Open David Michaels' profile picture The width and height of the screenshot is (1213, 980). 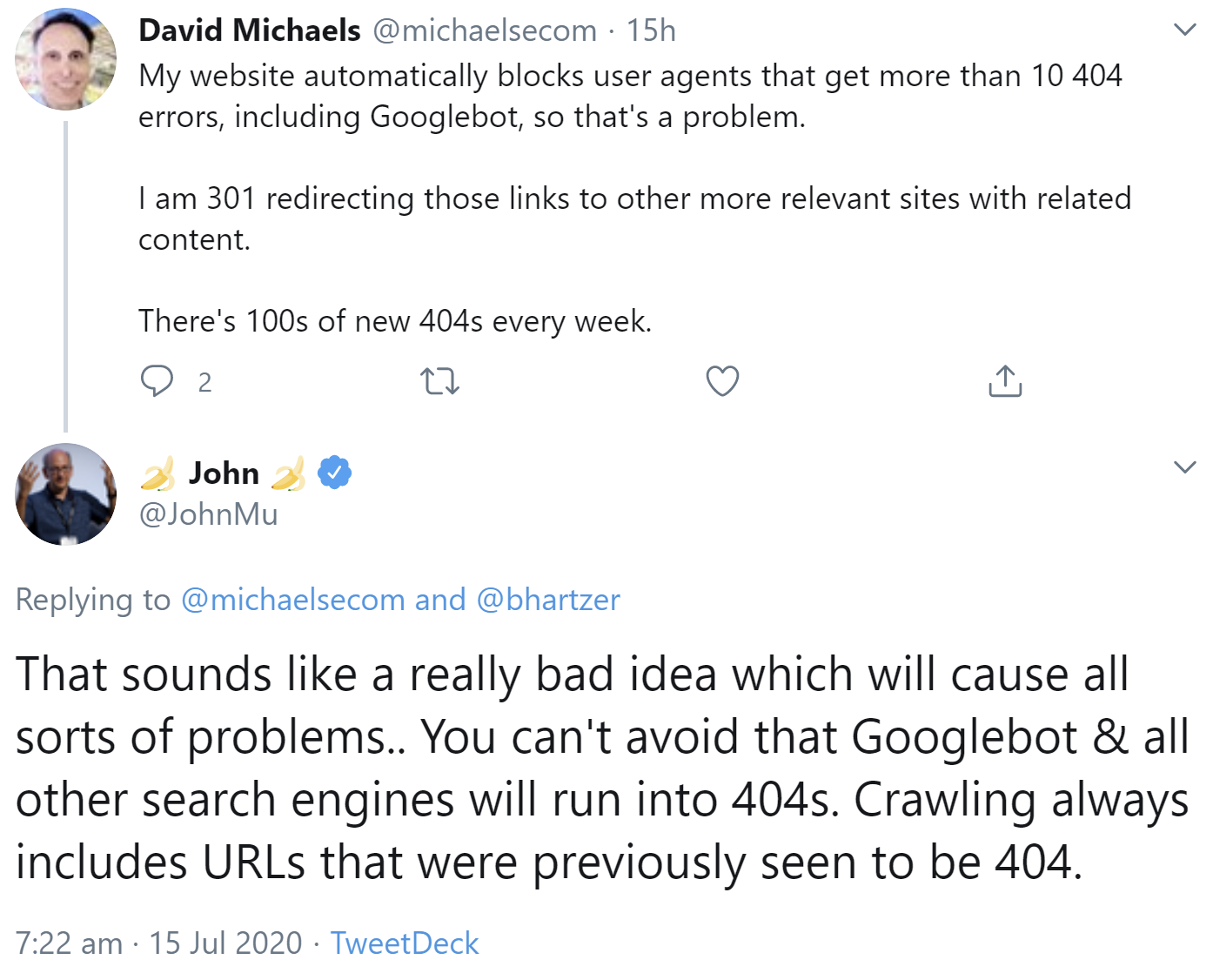pyautogui.click(x=64, y=58)
